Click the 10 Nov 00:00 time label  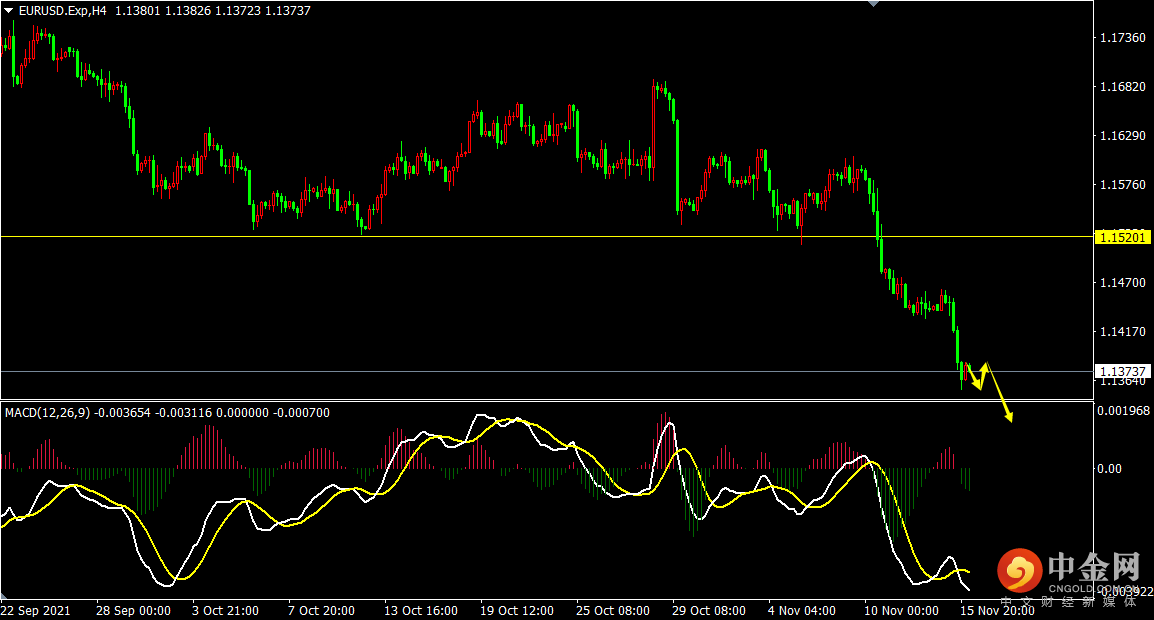tap(901, 610)
